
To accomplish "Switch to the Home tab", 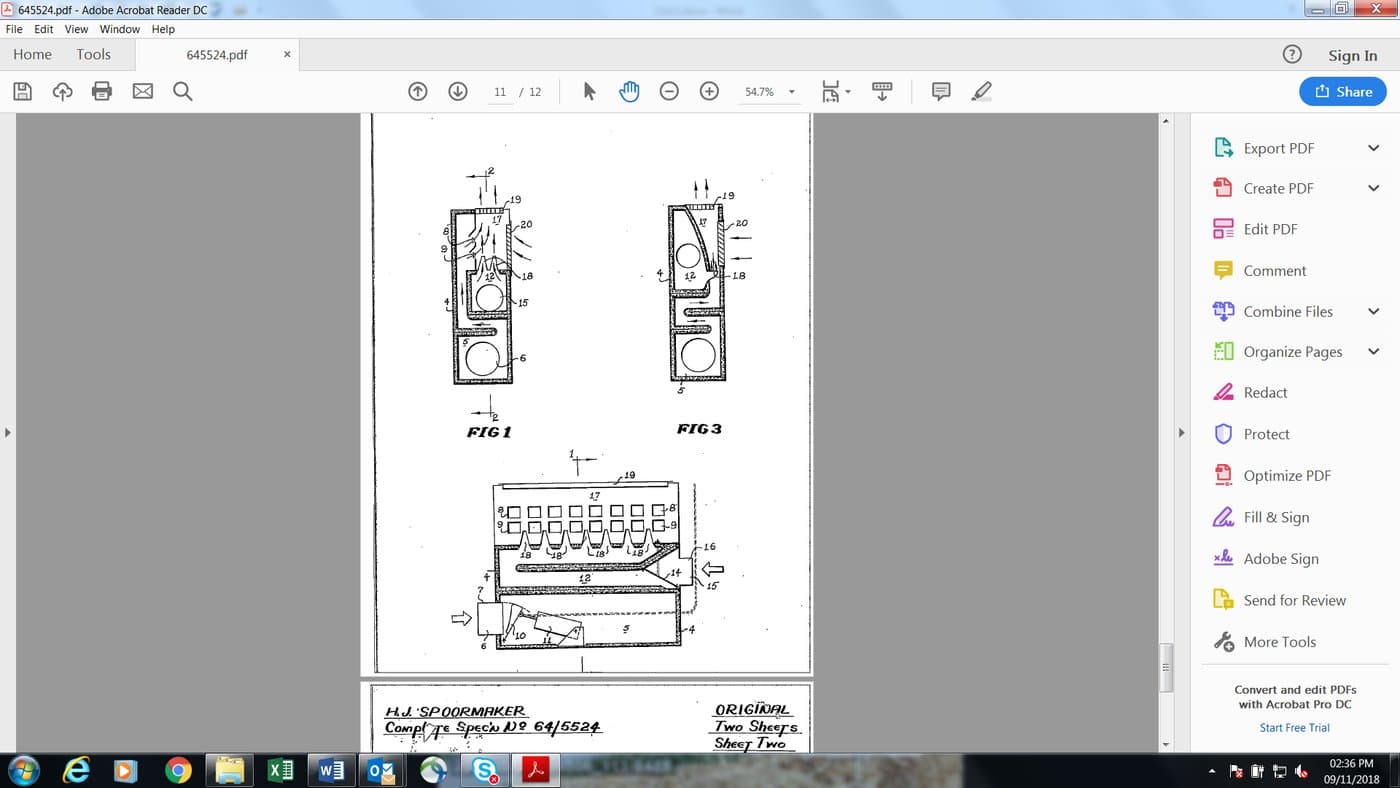I will pos(32,54).
